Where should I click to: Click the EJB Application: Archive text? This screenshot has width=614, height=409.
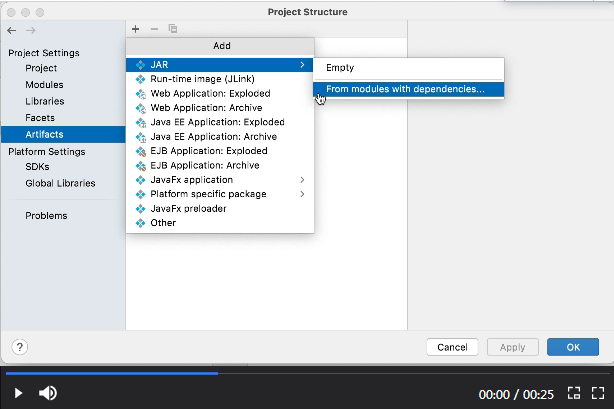click(x=205, y=165)
